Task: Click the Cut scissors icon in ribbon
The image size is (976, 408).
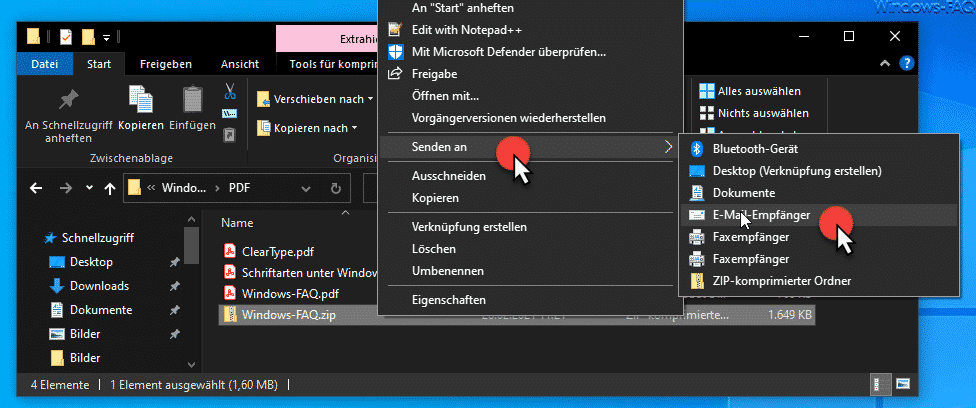Action: coord(230,92)
